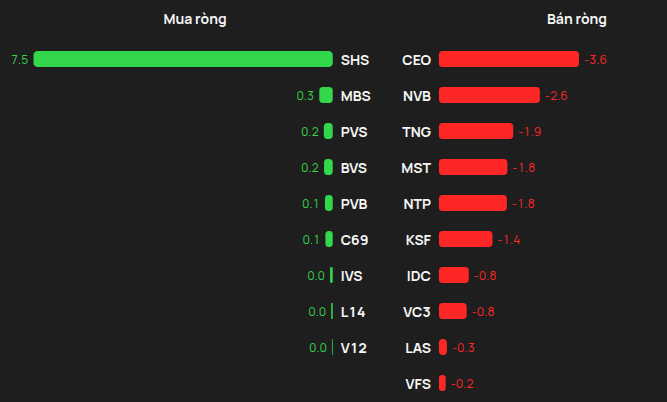Click the KSF red bar

(x=466, y=239)
